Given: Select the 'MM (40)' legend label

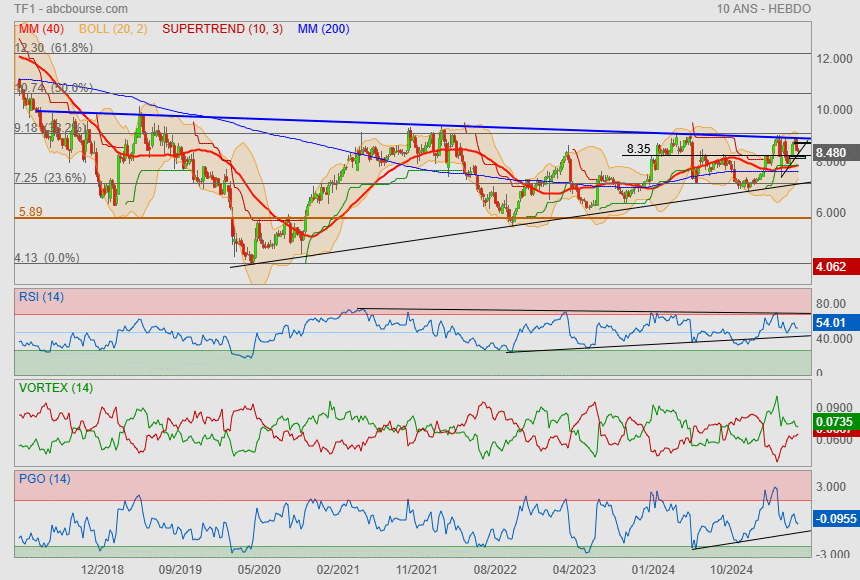Looking at the screenshot, I should 42,29.
